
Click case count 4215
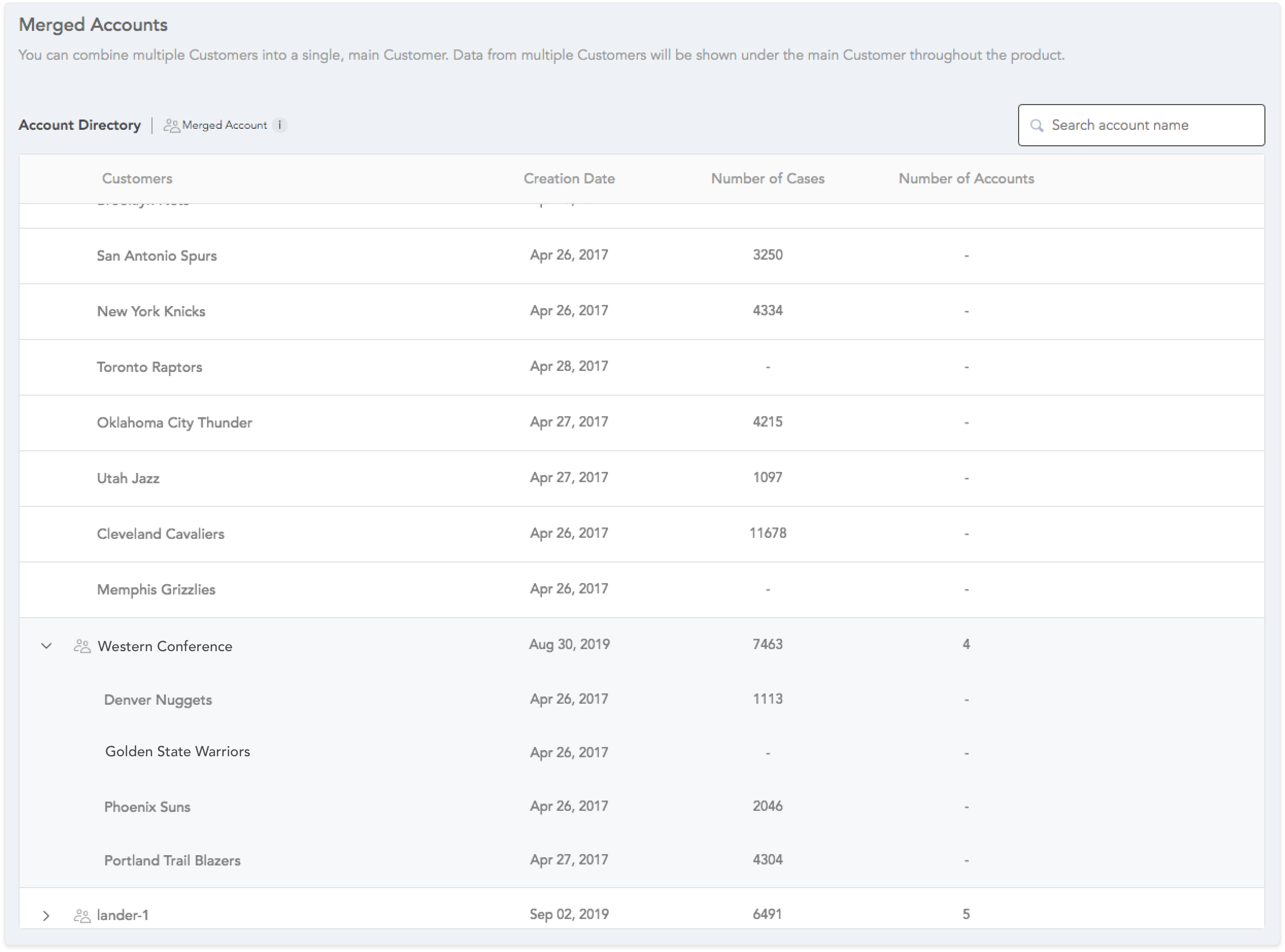(768, 422)
